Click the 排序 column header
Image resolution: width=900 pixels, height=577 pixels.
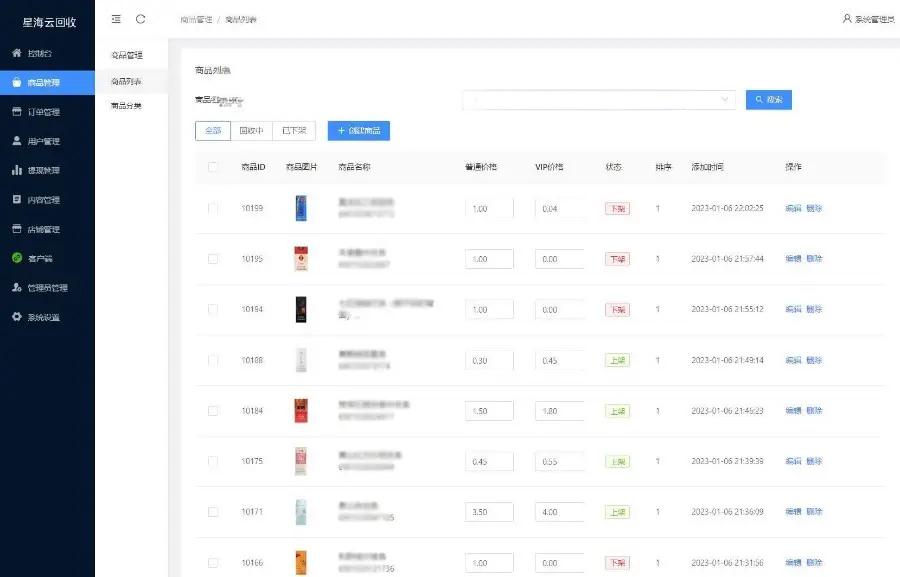coord(664,167)
